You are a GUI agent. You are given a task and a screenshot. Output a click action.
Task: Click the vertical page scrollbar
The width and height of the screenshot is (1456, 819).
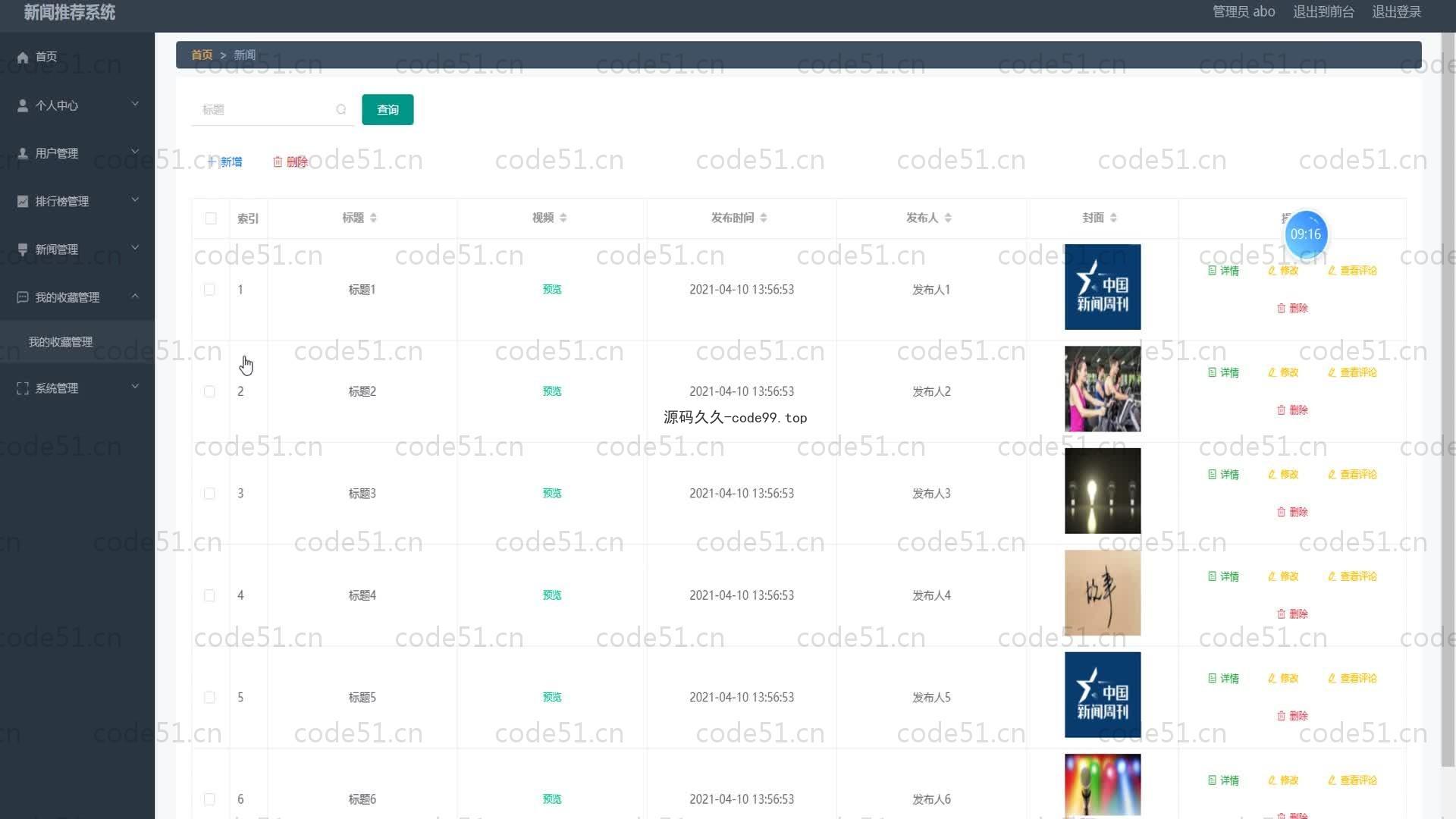[x=1448, y=400]
